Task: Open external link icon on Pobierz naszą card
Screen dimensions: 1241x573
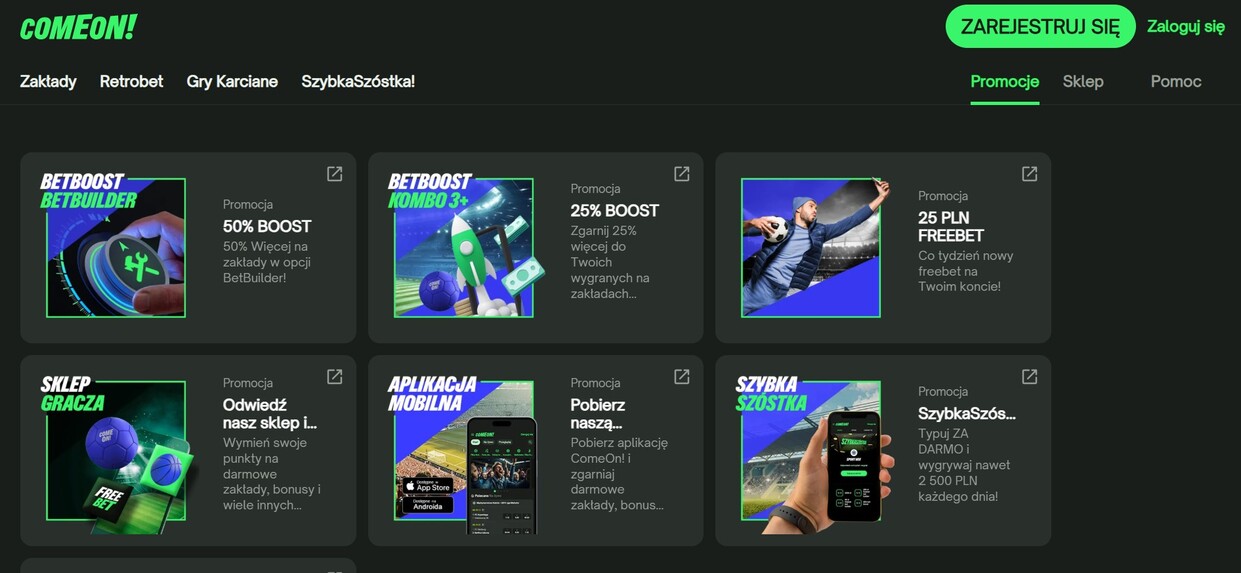Action: click(x=682, y=377)
